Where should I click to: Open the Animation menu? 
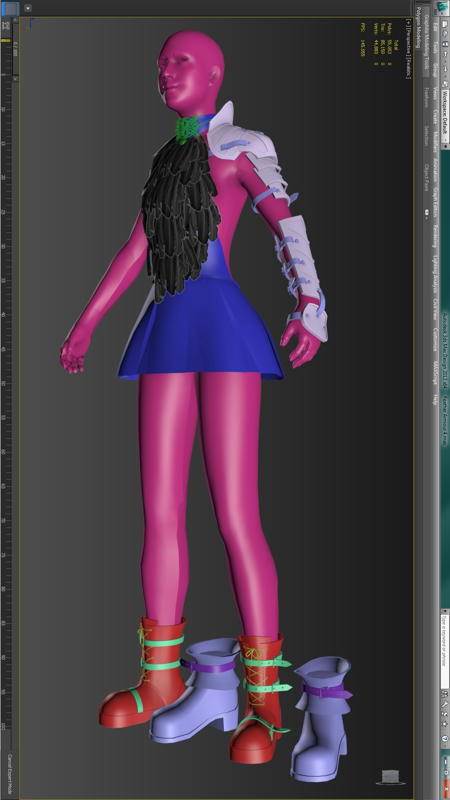tap(435, 170)
